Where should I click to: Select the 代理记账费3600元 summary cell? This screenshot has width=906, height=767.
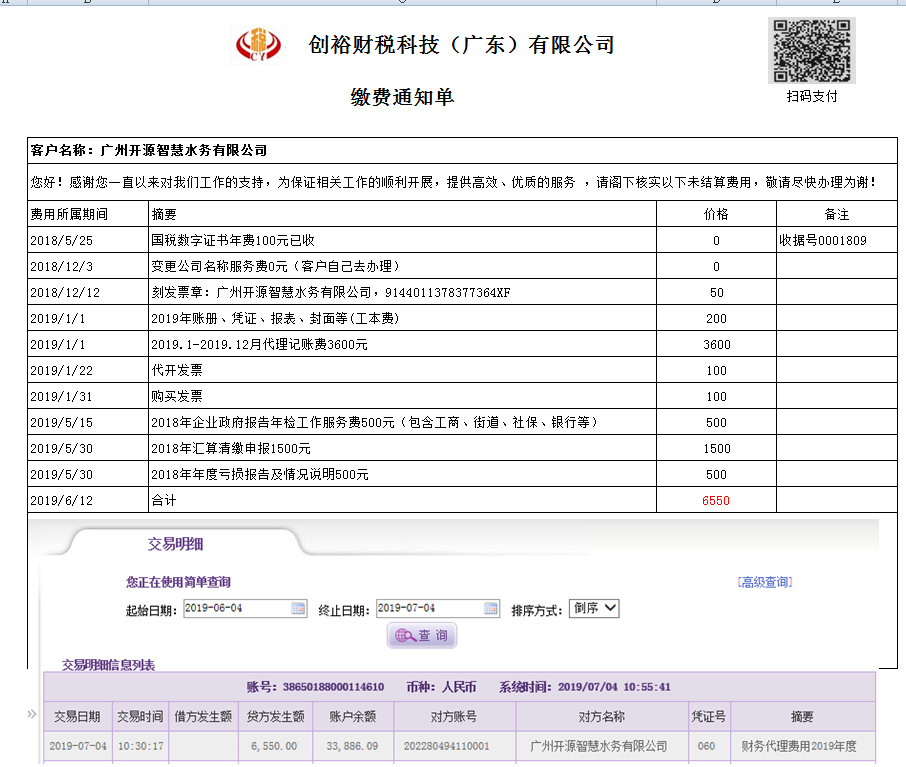point(402,344)
